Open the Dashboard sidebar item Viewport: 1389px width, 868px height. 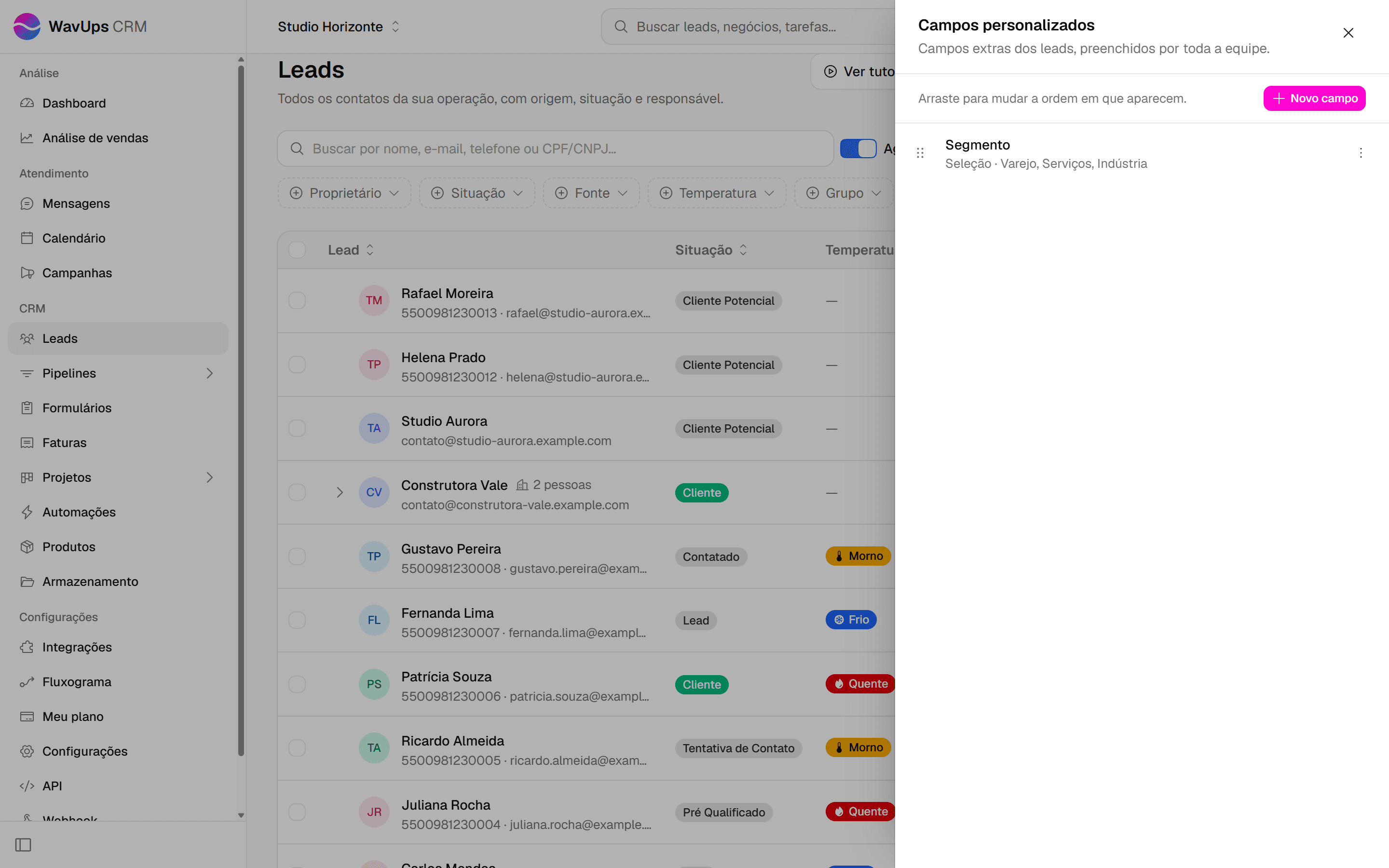[x=118, y=103]
